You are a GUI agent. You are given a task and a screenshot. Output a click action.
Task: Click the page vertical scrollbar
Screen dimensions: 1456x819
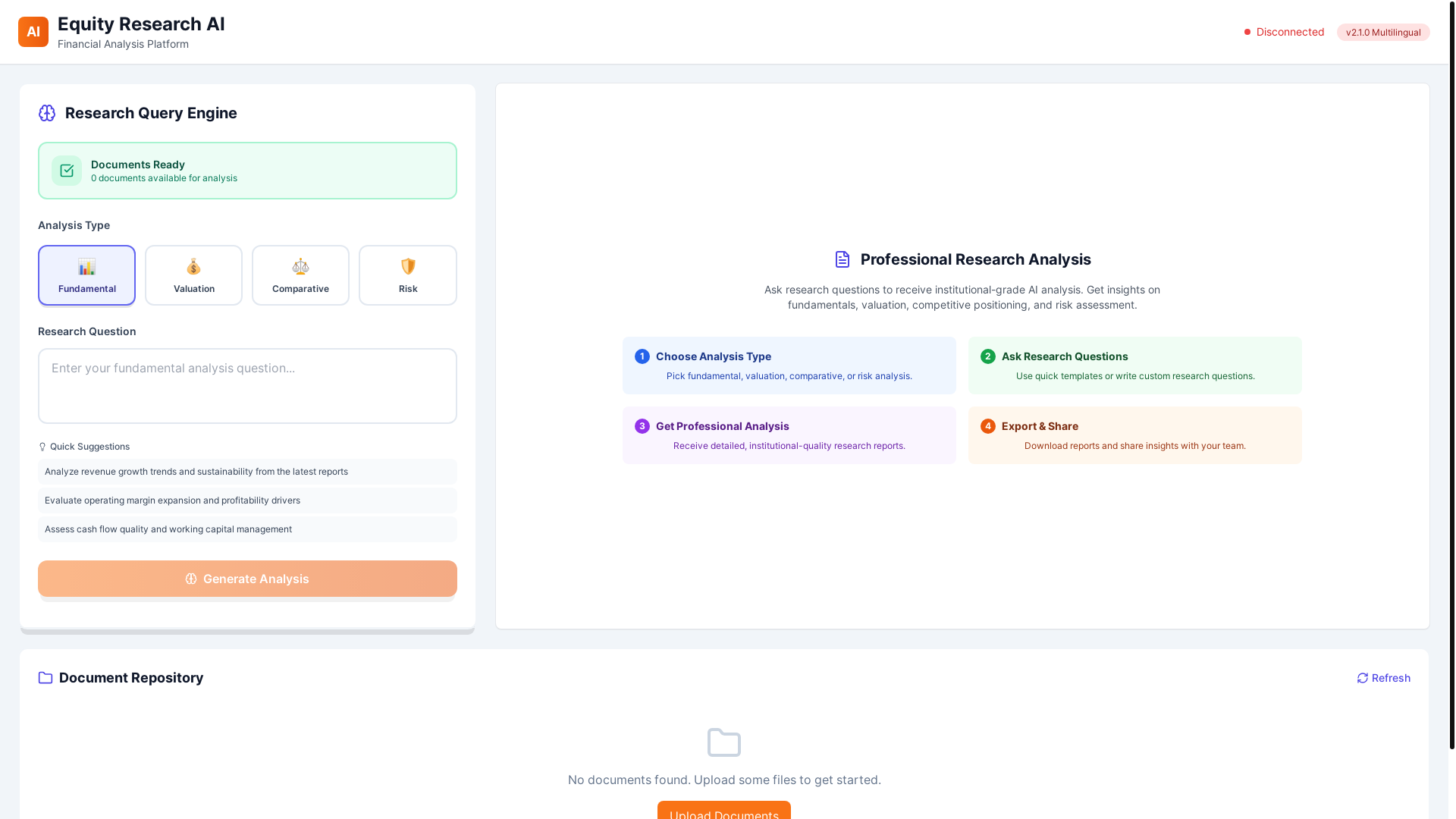(1452, 375)
